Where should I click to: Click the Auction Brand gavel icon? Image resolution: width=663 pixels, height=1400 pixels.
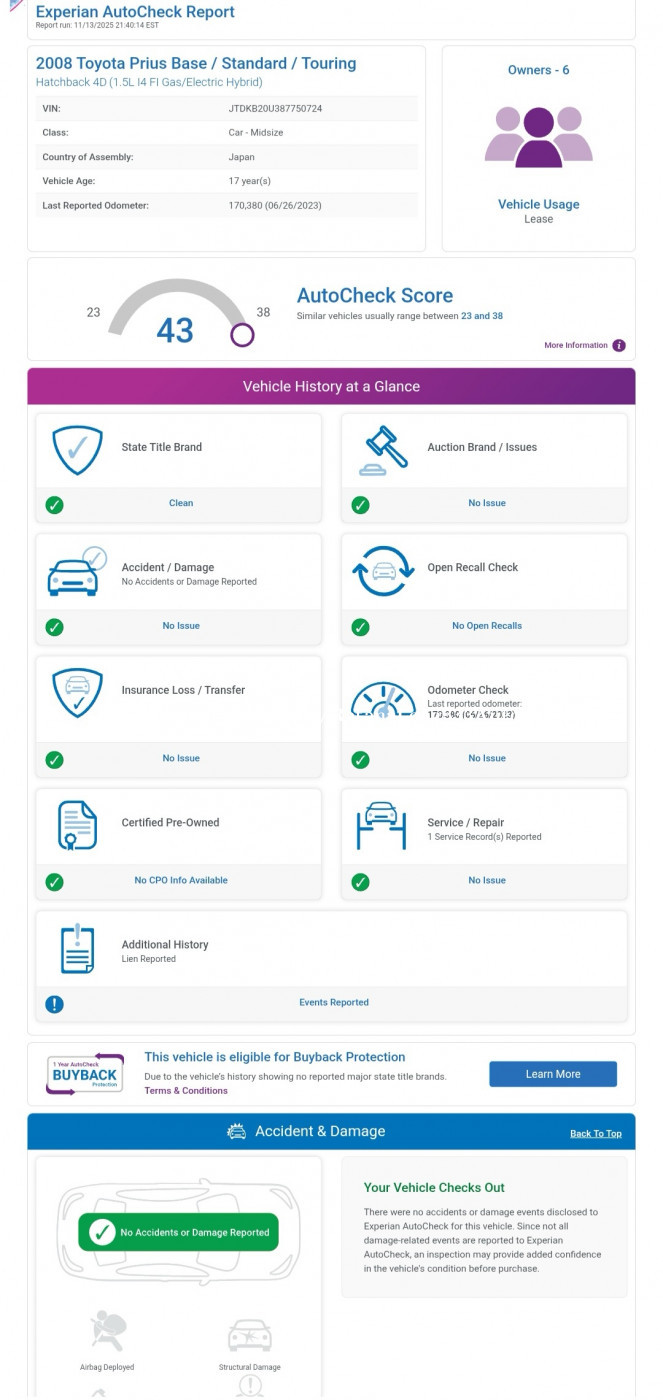(383, 450)
